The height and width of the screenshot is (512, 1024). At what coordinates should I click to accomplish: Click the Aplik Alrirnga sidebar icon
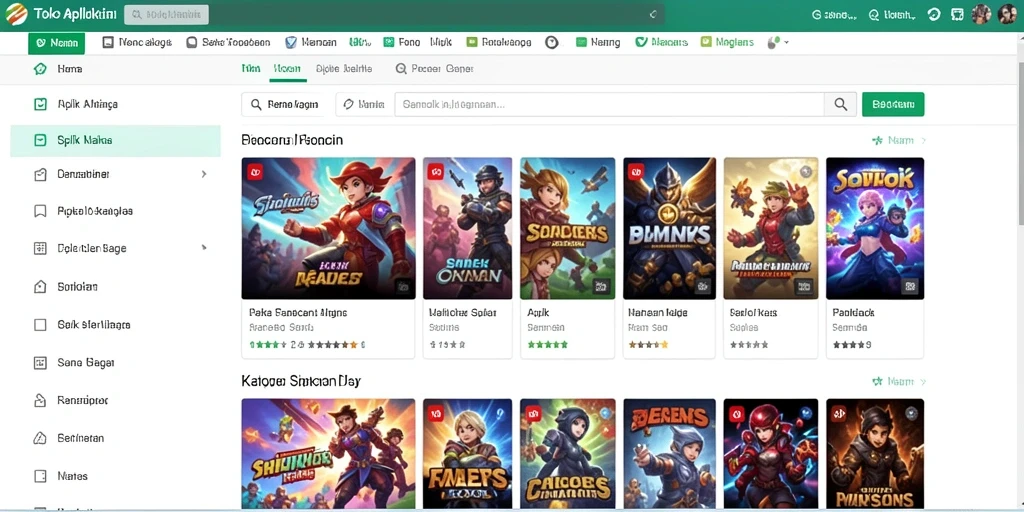(x=40, y=104)
